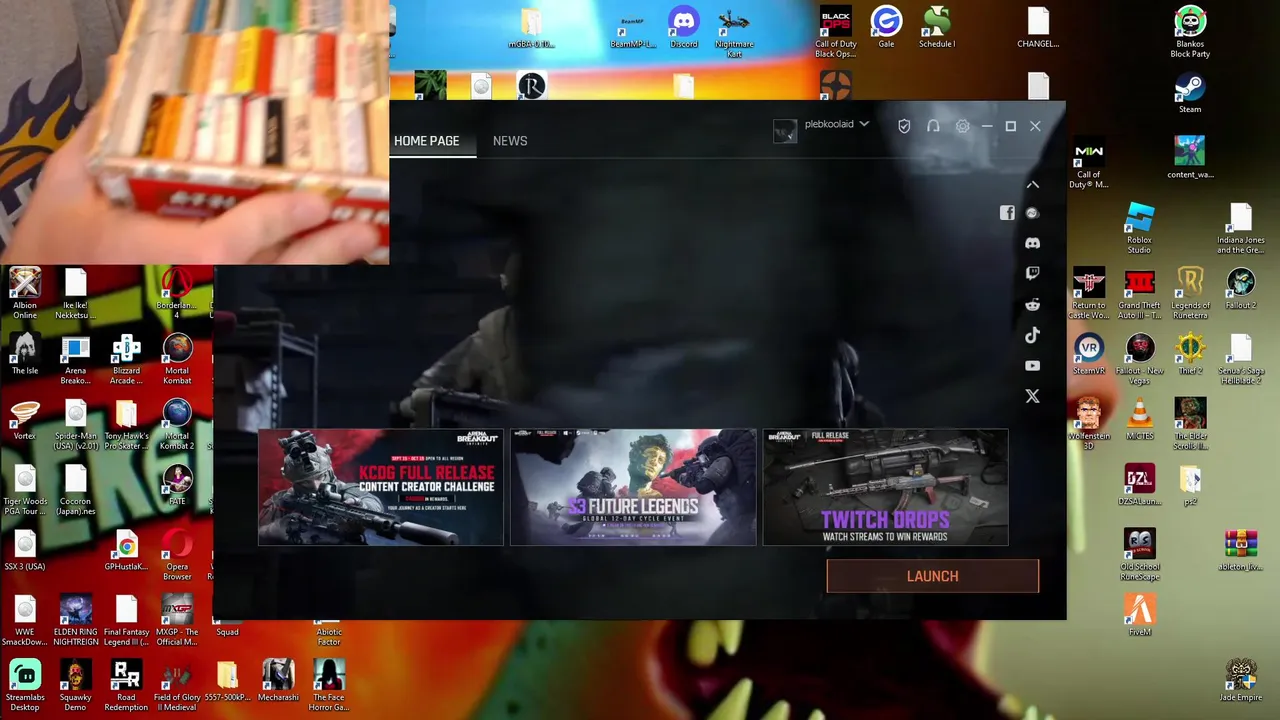Open launcher settings gear icon

coord(962,126)
